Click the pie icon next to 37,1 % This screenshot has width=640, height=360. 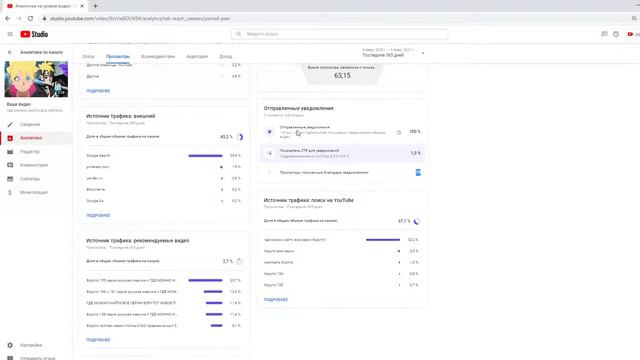pos(417,221)
